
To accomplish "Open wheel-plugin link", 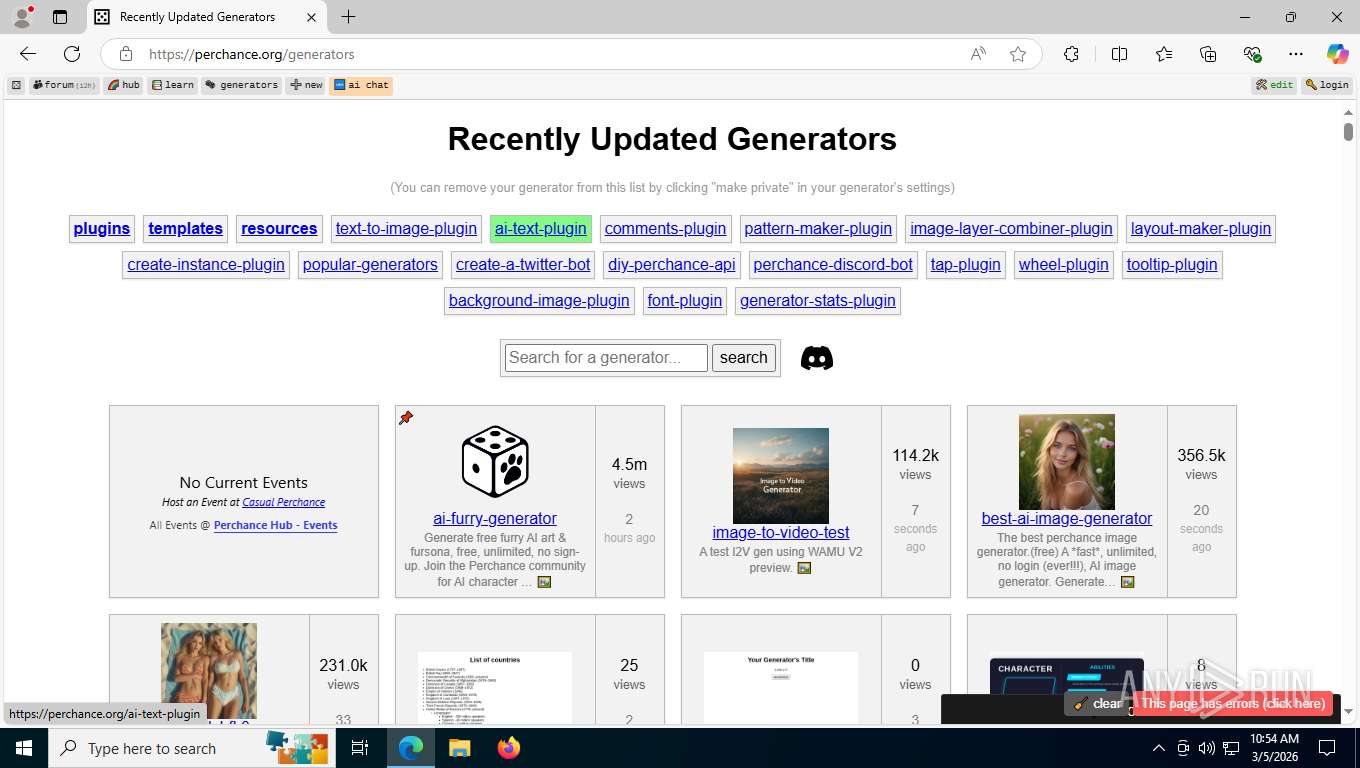I will (x=1064, y=265).
